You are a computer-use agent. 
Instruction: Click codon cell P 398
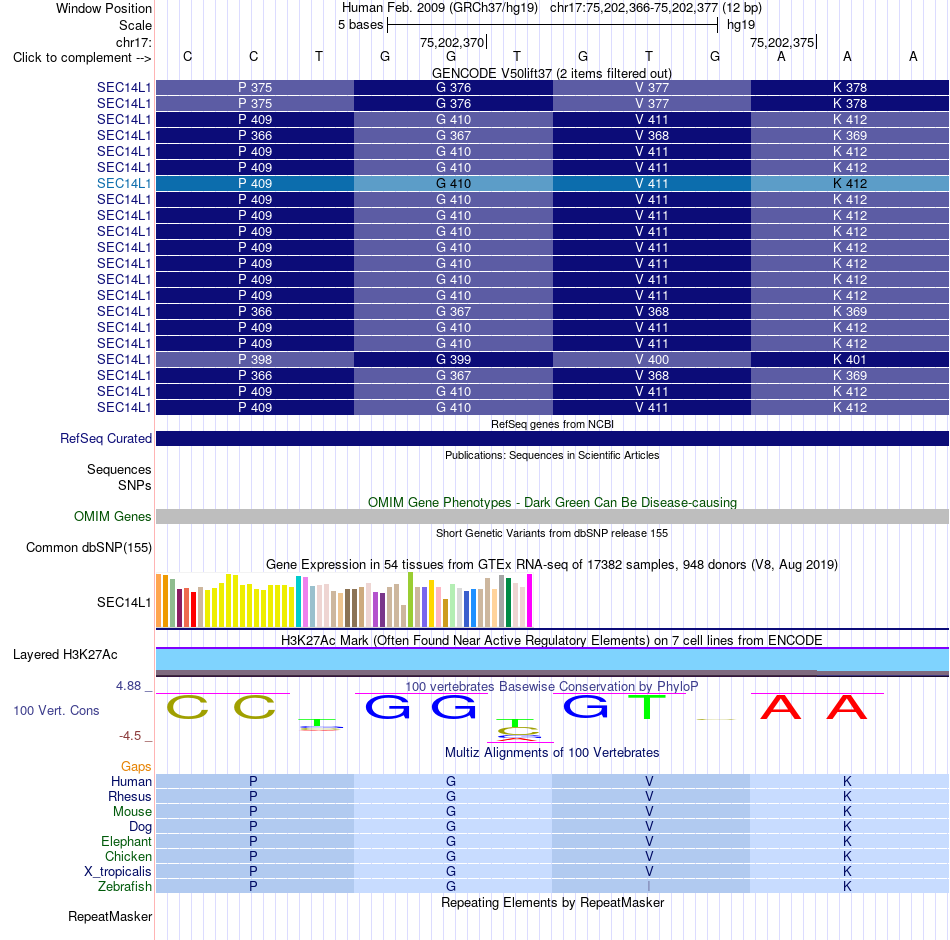tap(255, 359)
